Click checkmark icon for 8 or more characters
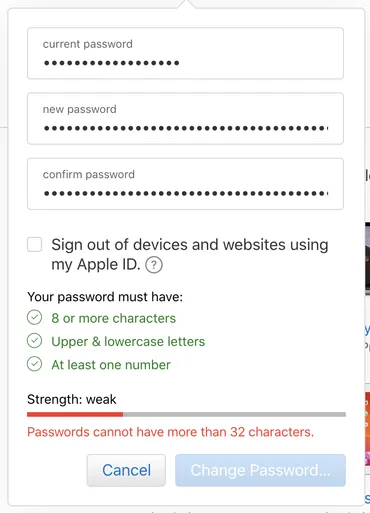Image resolution: width=370 pixels, height=513 pixels. pos(34,317)
